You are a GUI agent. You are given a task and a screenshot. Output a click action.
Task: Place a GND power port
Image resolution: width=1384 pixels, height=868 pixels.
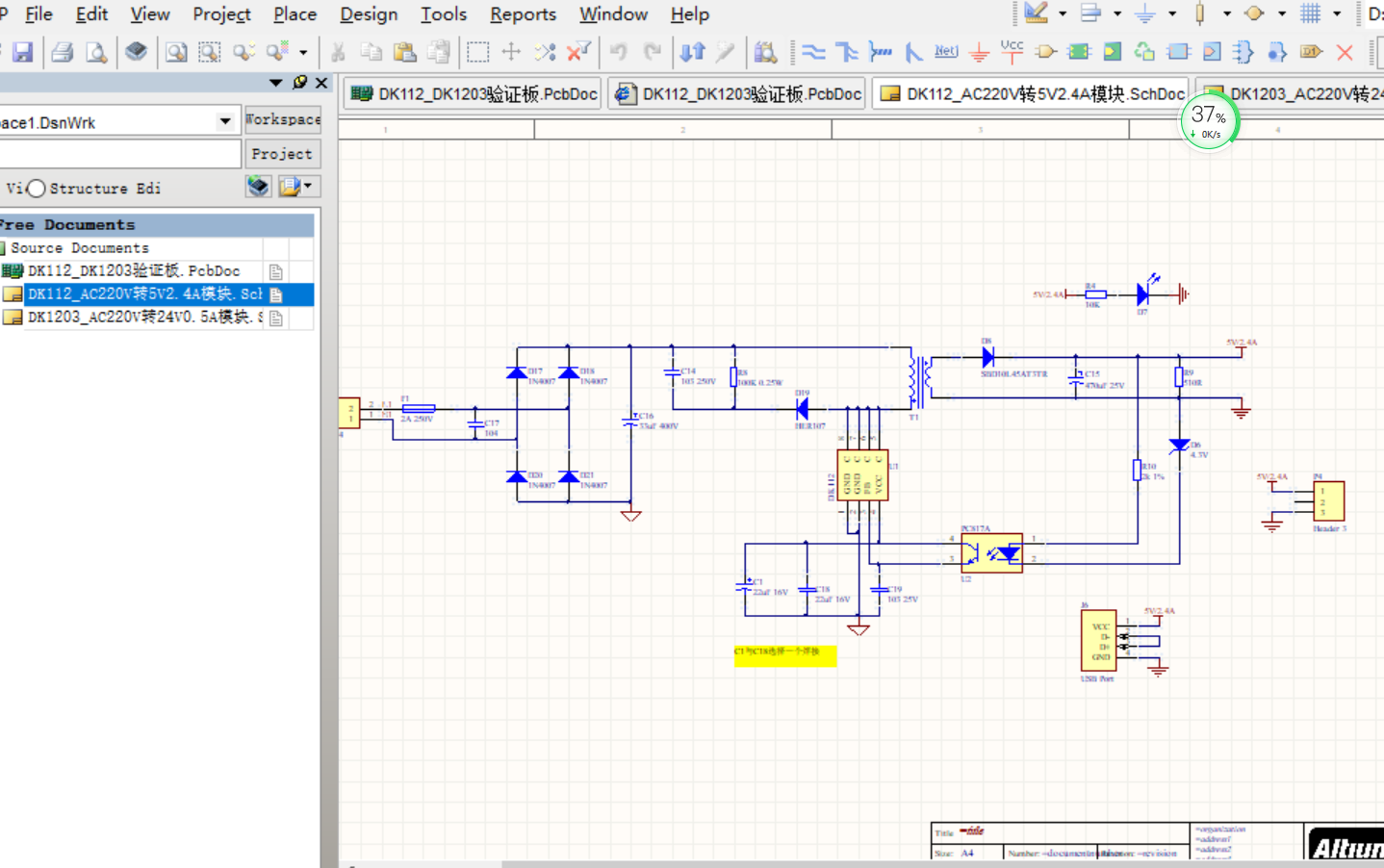(979, 52)
